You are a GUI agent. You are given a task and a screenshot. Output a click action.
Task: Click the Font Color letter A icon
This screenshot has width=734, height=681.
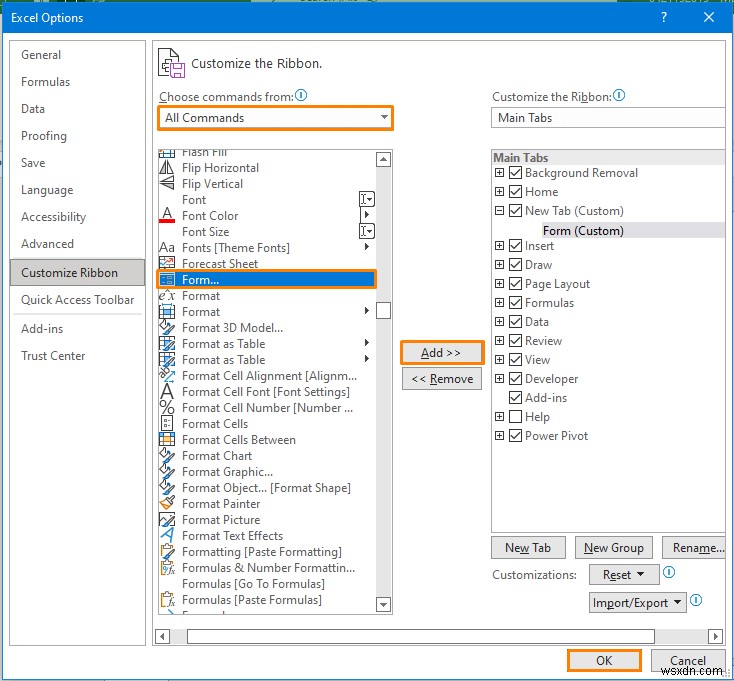(x=167, y=215)
